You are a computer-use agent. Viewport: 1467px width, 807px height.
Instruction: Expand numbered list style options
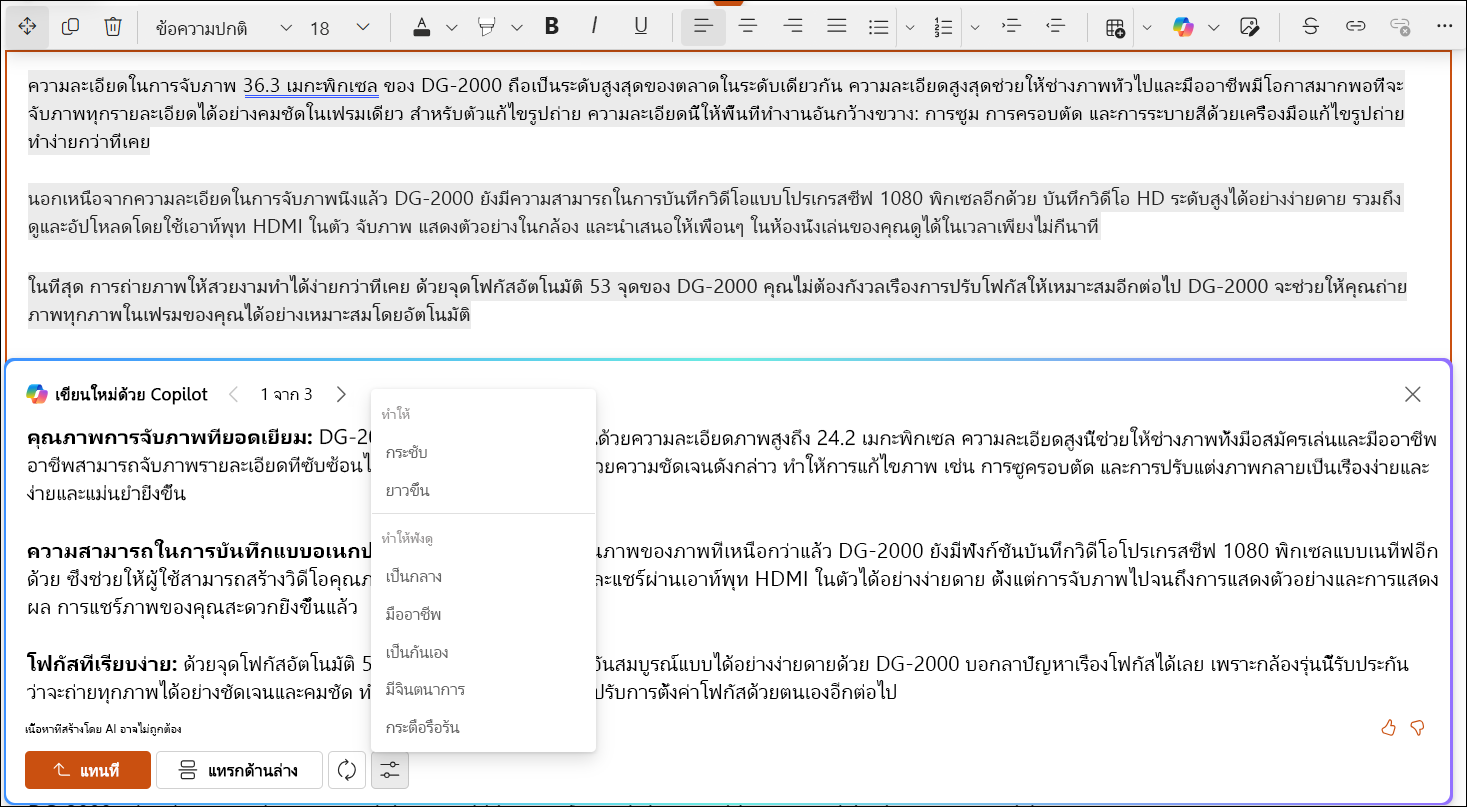pyautogui.click(x=973, y=28)
